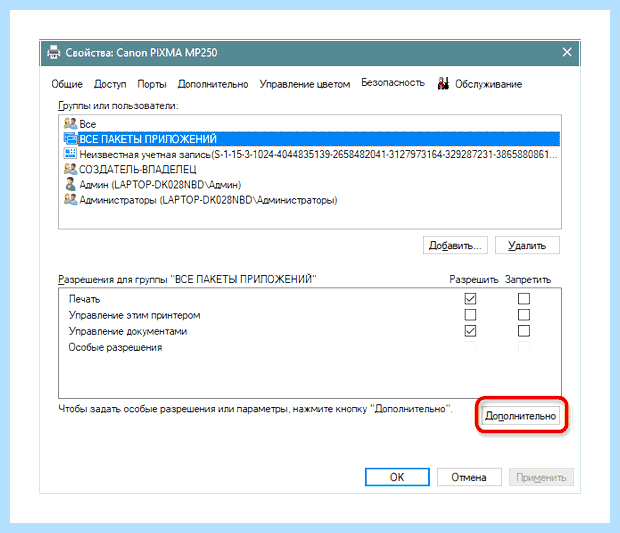Click the ВСЕ ПАКЕТЫ ПРИЛОЖЕНИЙ package icon

70,139
